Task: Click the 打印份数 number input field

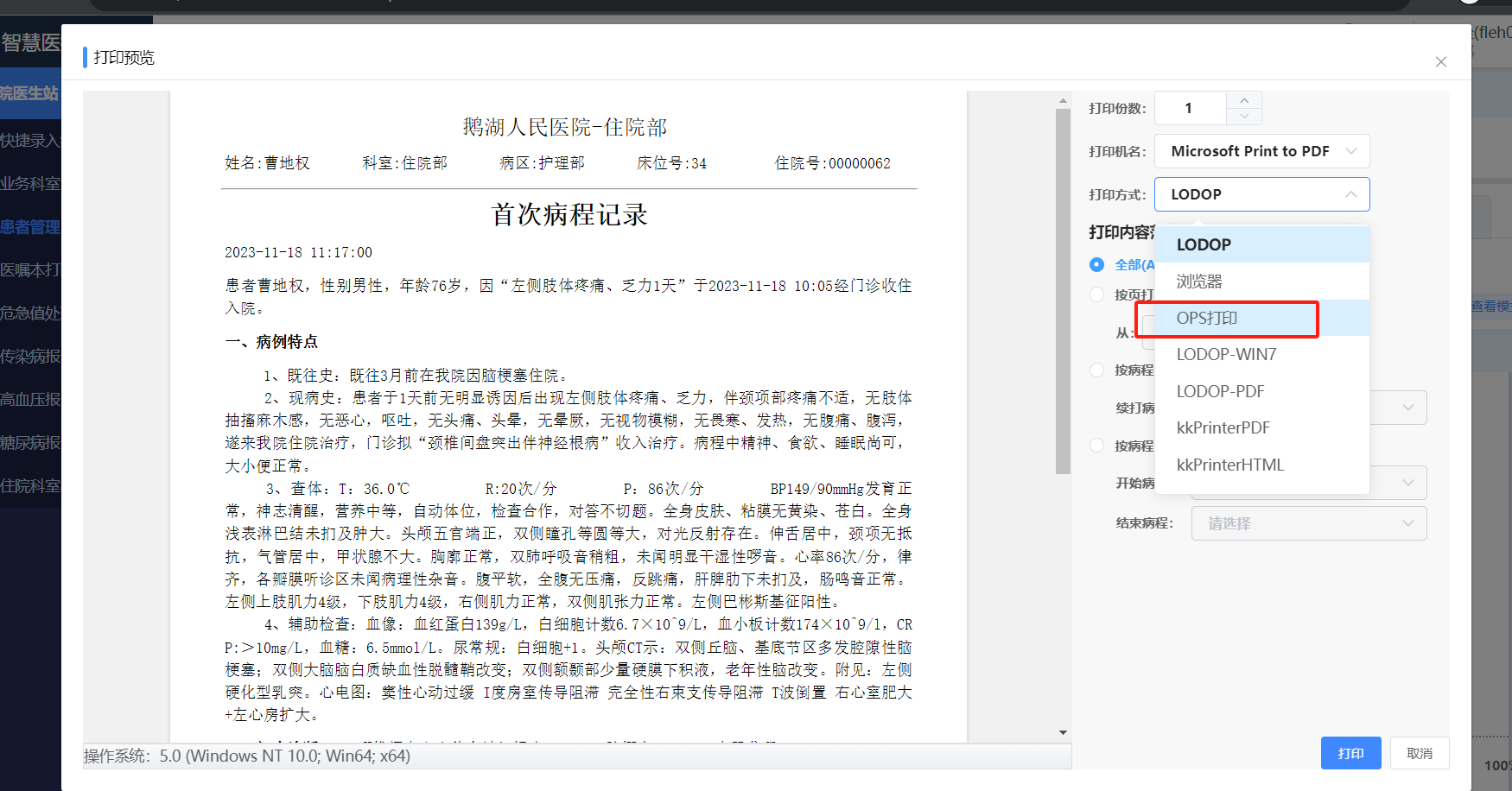Action: pyautogui.click(x=1190, y=108)
